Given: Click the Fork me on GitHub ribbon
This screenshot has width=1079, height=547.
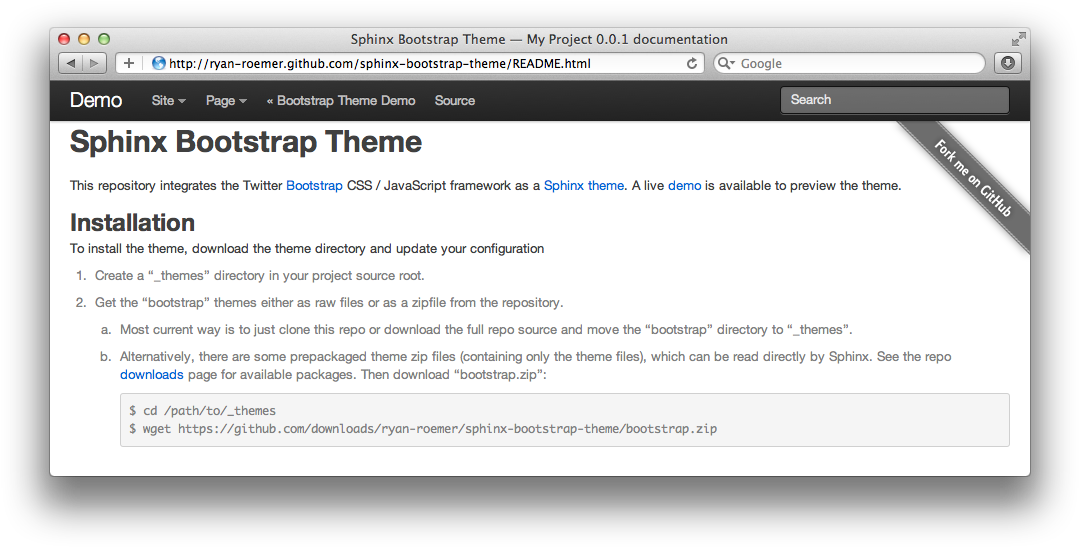Looking at the screenshot, I should 972,179.
